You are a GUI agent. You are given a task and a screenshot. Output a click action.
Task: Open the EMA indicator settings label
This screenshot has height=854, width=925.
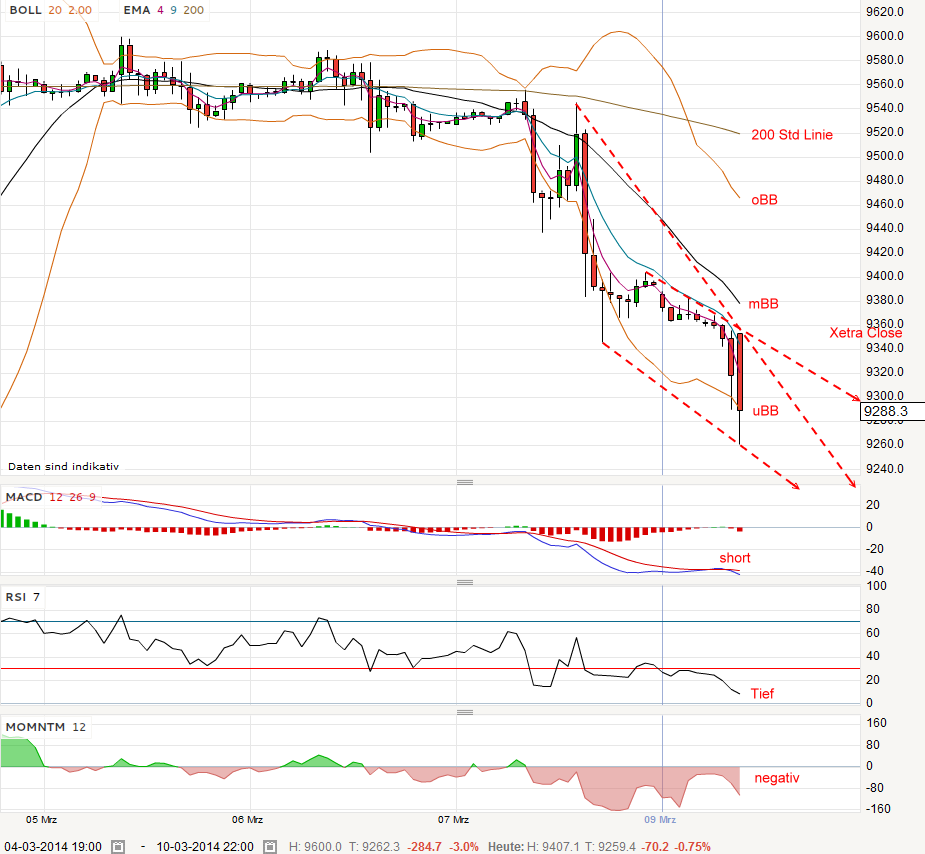pos(137,10)
